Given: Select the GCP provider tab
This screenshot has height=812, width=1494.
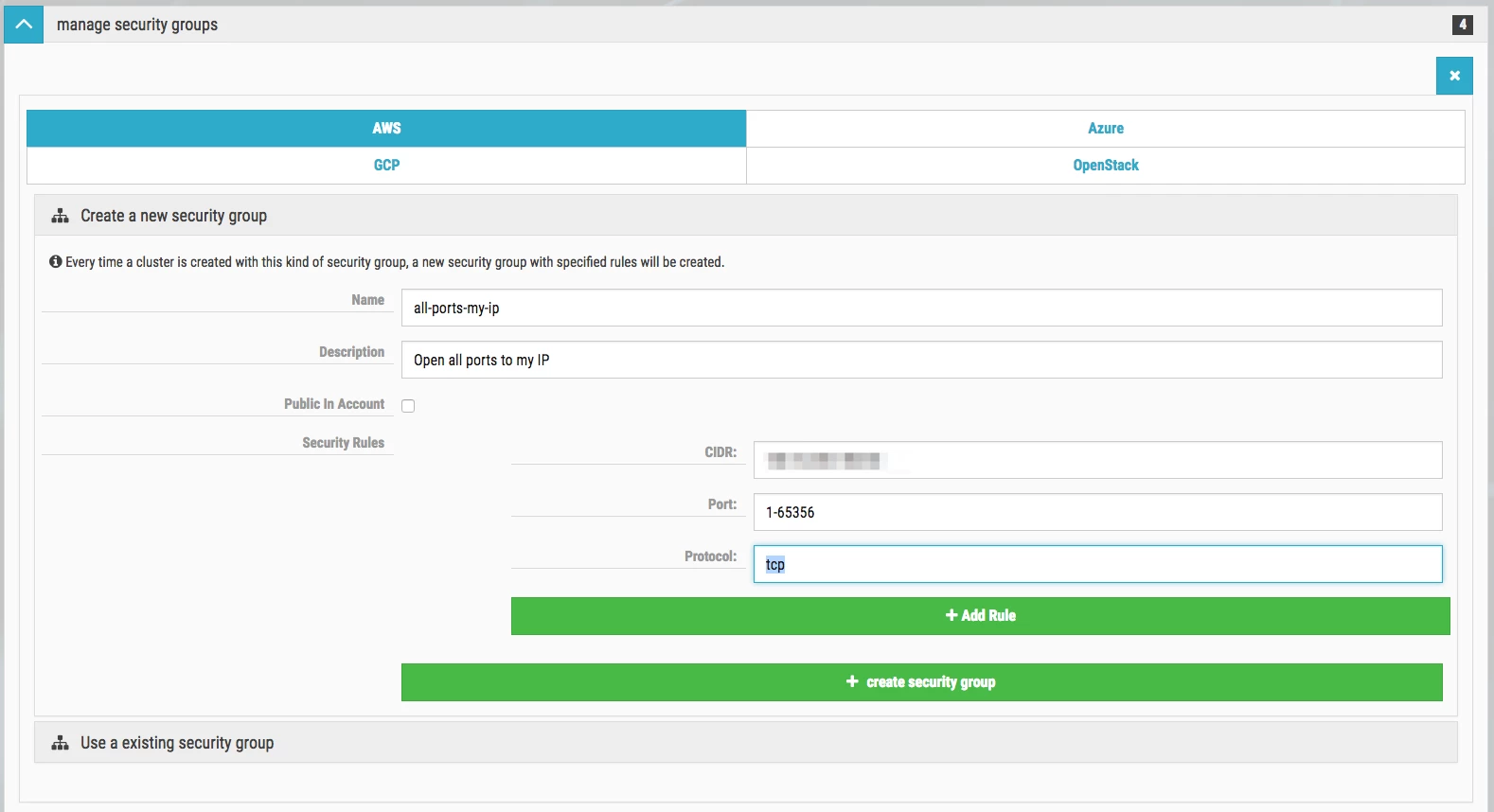Looking at the screenshot, I should click(x=386, y=166).
